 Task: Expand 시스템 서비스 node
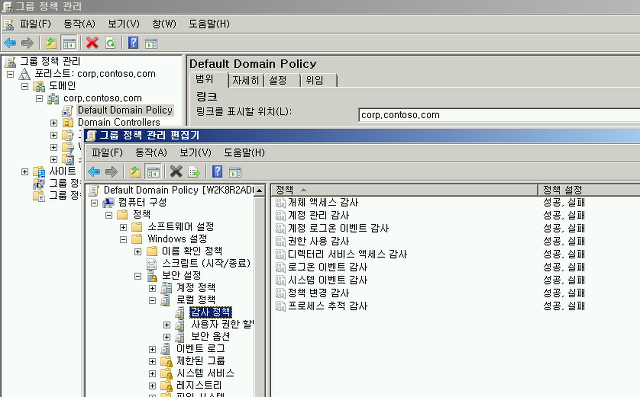(x=152, y=374)
